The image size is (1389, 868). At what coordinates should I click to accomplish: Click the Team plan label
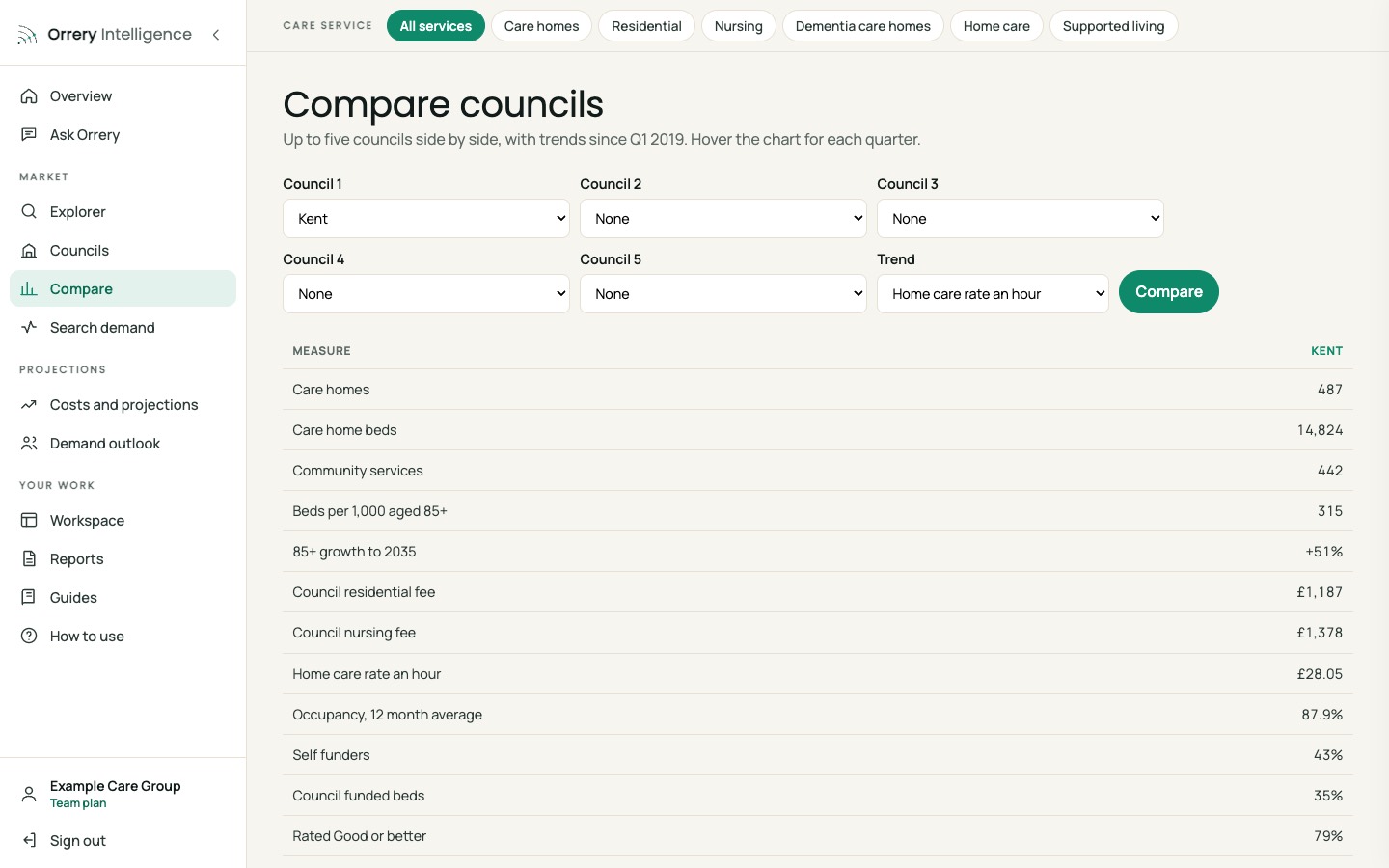point(78,803)
